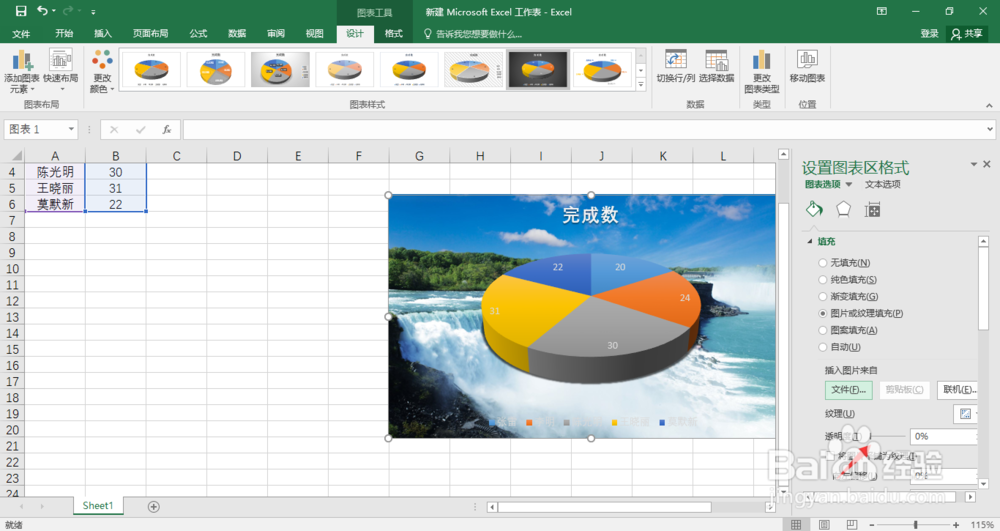Select the Effects pentagon icon in format pane

pos(843,209)
